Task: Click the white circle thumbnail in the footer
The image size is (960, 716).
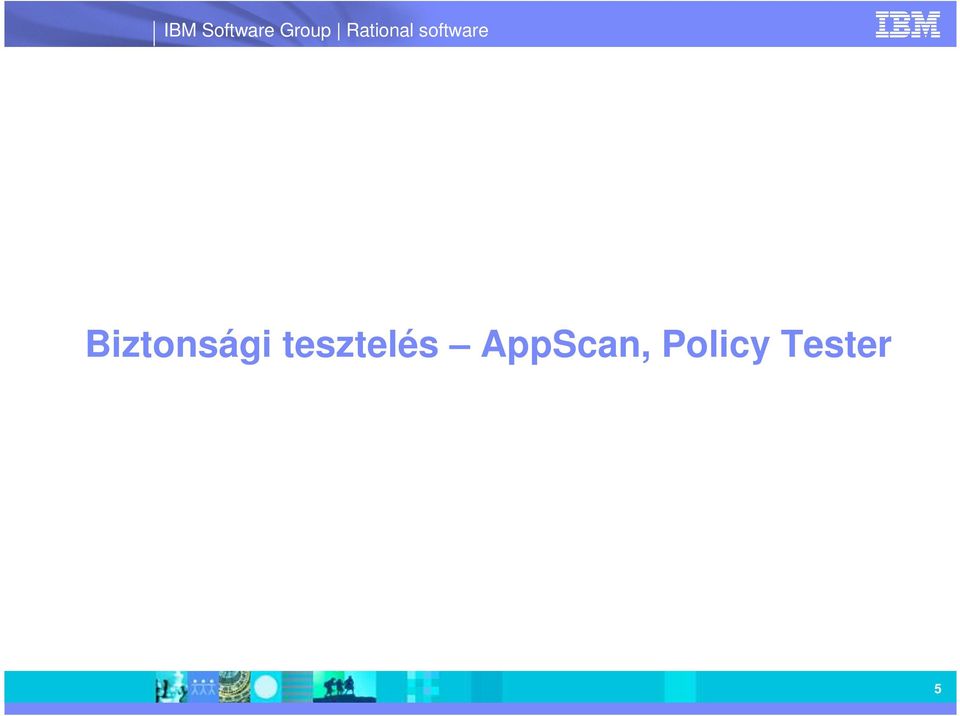Action: click(266, 687)
